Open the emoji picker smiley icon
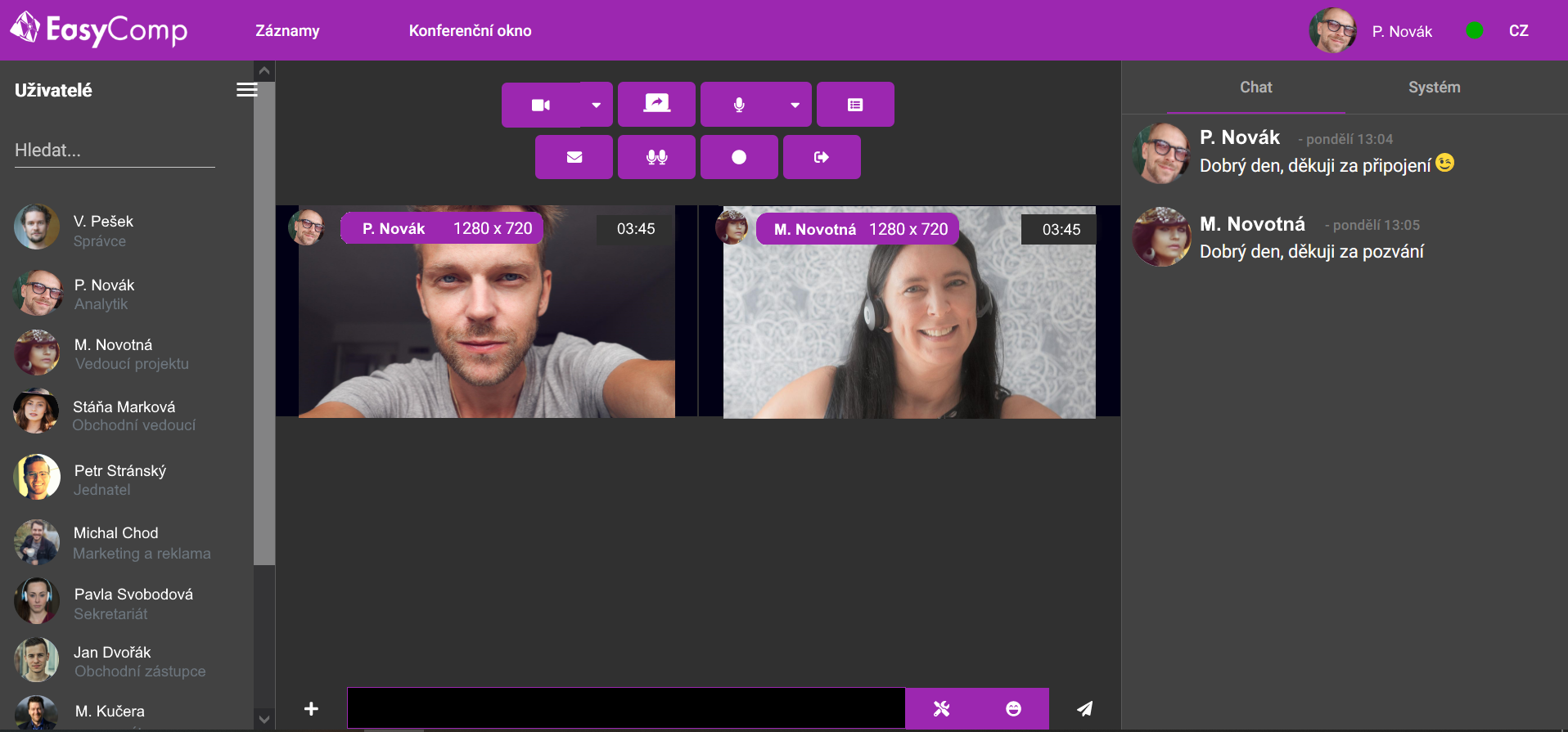This screenshot has width=1568, height=732. (x=1013, y=708)
